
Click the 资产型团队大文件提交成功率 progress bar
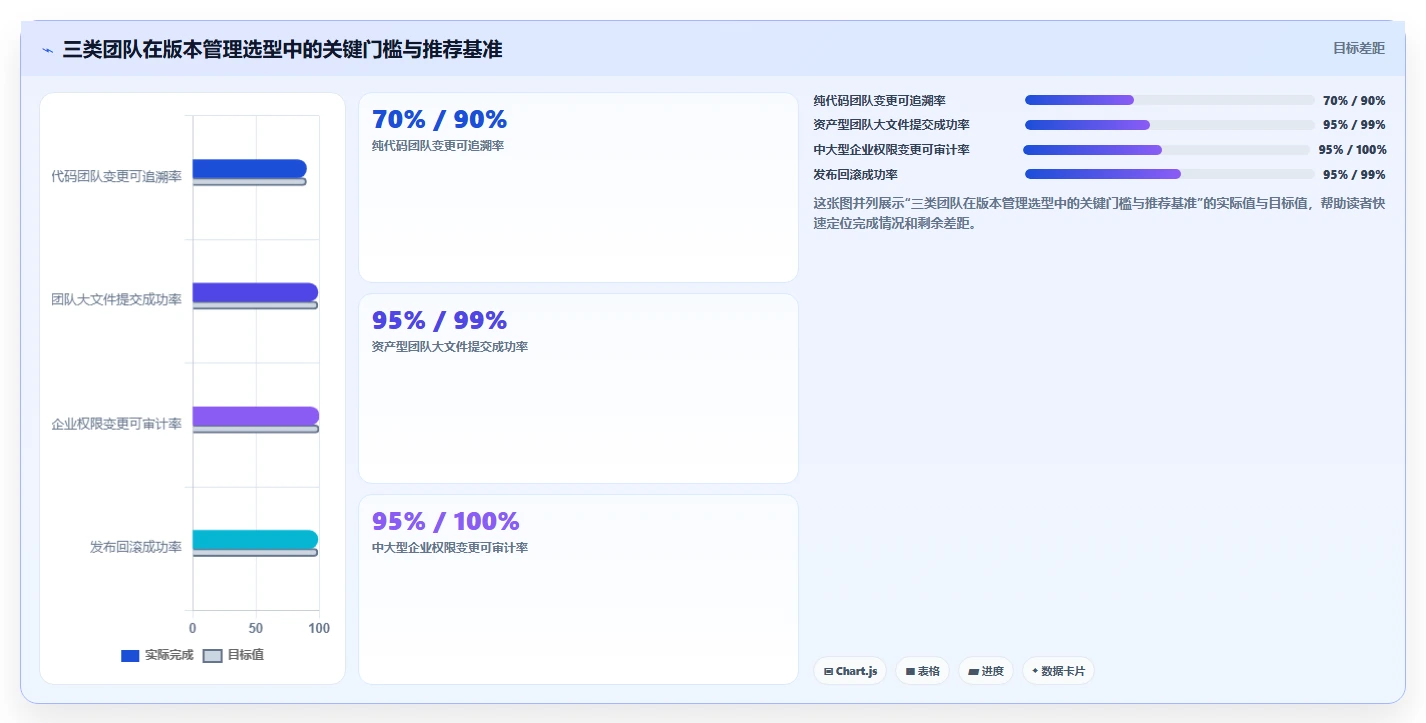(1170, 125)
